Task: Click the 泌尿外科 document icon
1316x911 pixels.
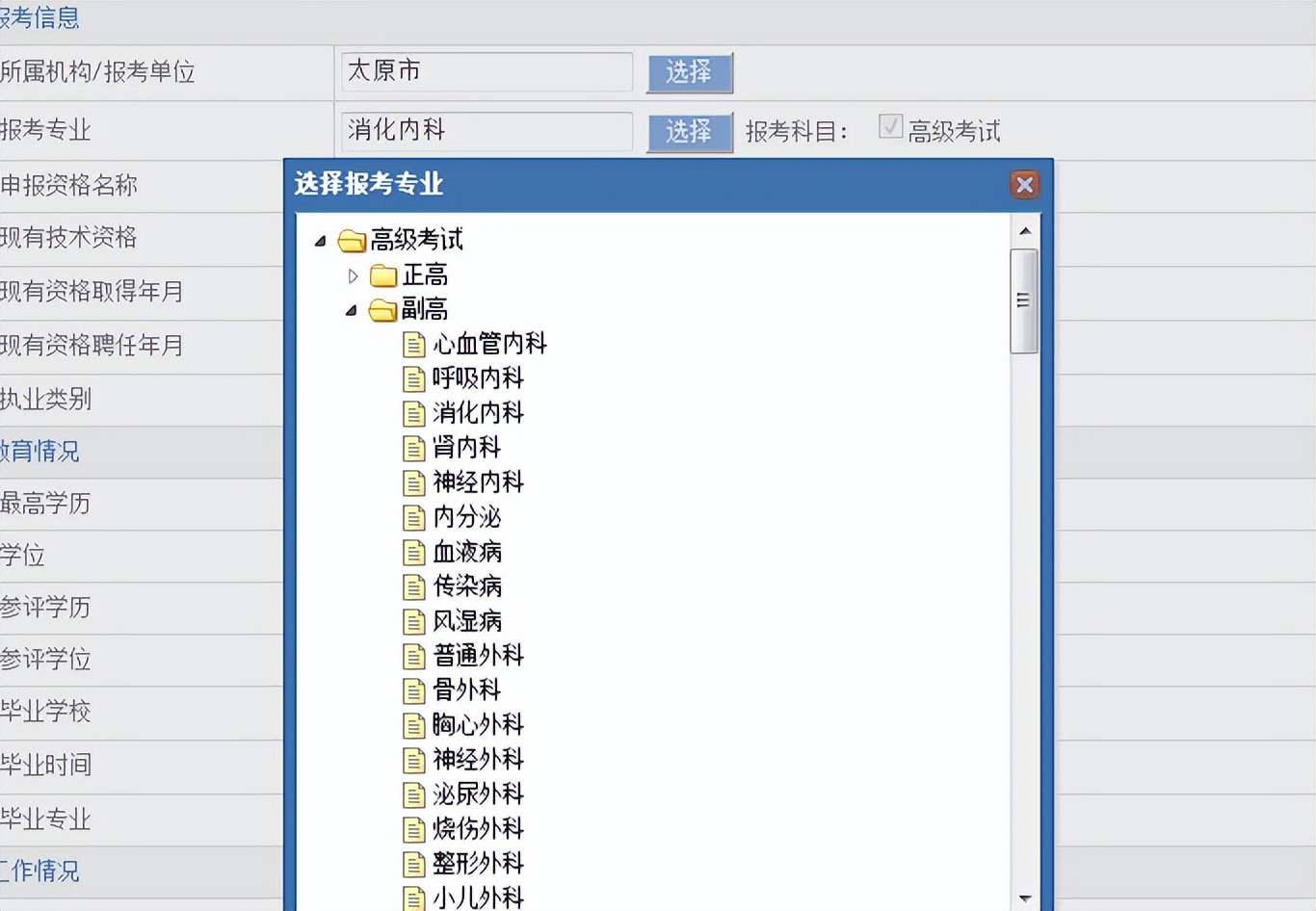Action: point(413,794)
